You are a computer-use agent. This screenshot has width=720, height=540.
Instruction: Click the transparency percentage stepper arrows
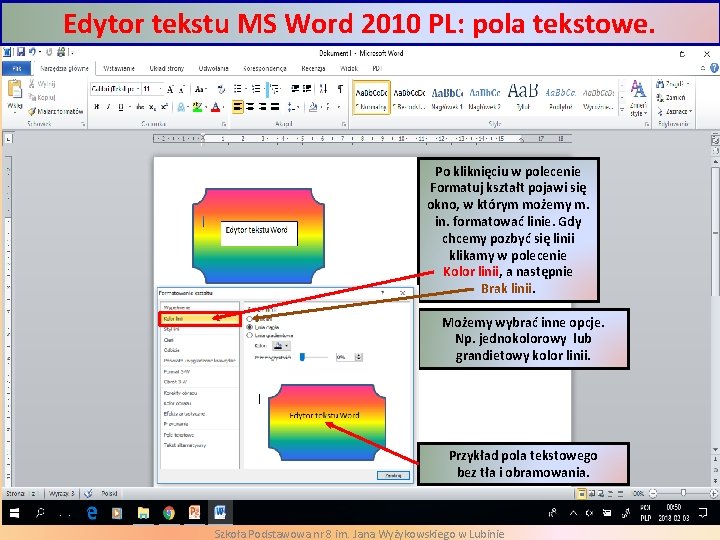click(359, 357)
